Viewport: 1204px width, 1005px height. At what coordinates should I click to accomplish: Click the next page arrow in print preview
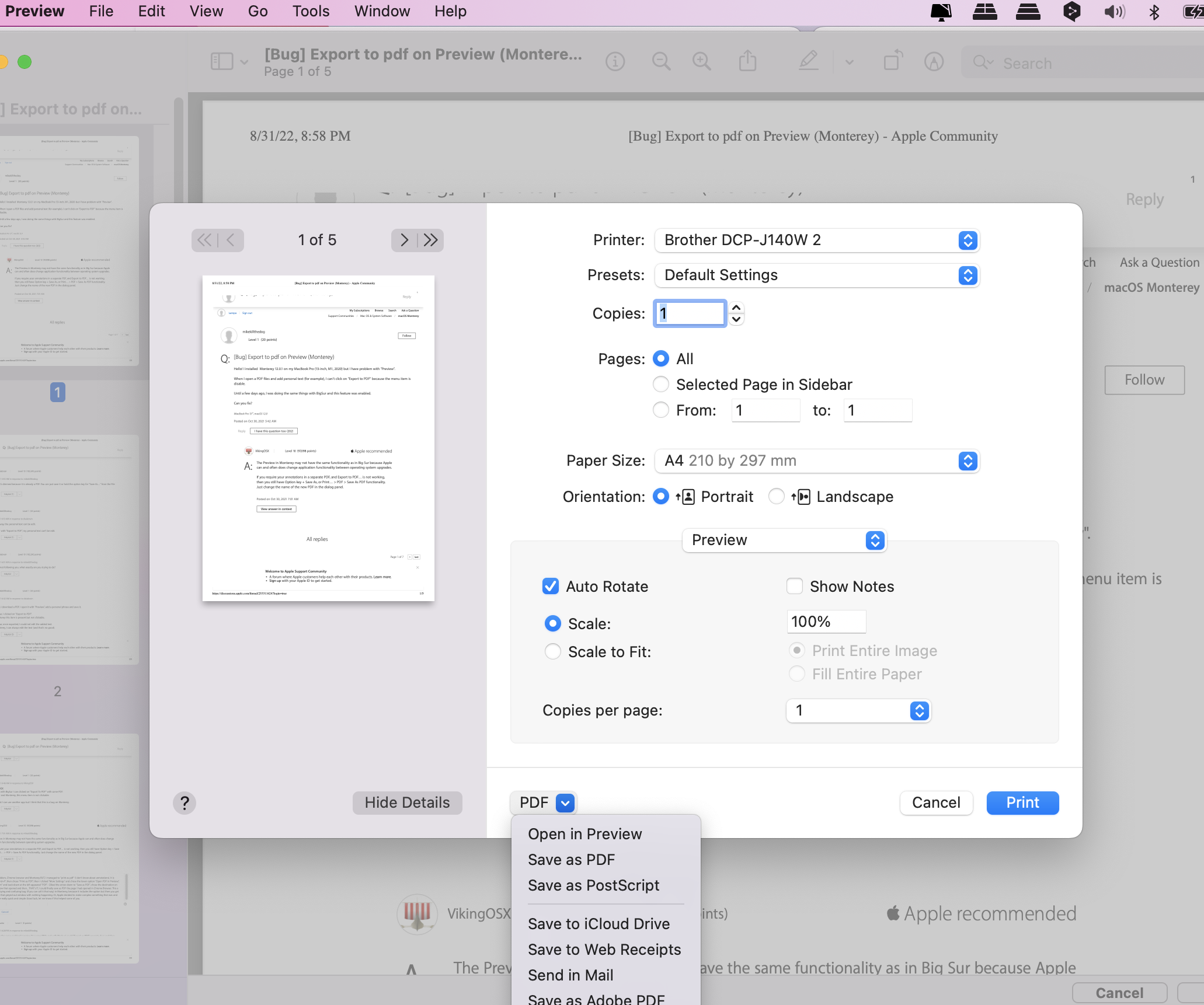click(x=404, y=240)
